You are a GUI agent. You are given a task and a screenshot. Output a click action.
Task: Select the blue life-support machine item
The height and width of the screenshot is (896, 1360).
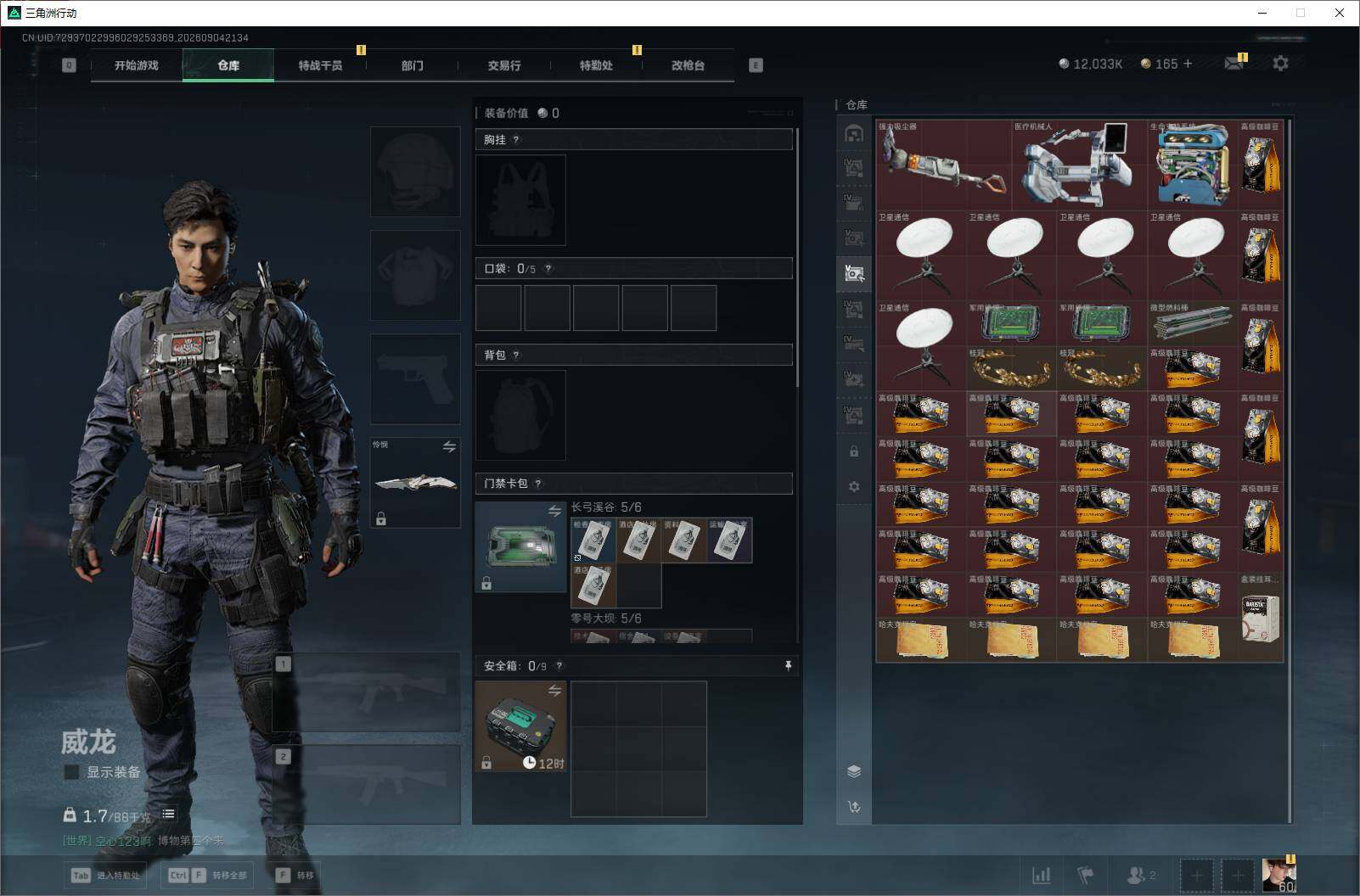click(x=1192, y=165)
